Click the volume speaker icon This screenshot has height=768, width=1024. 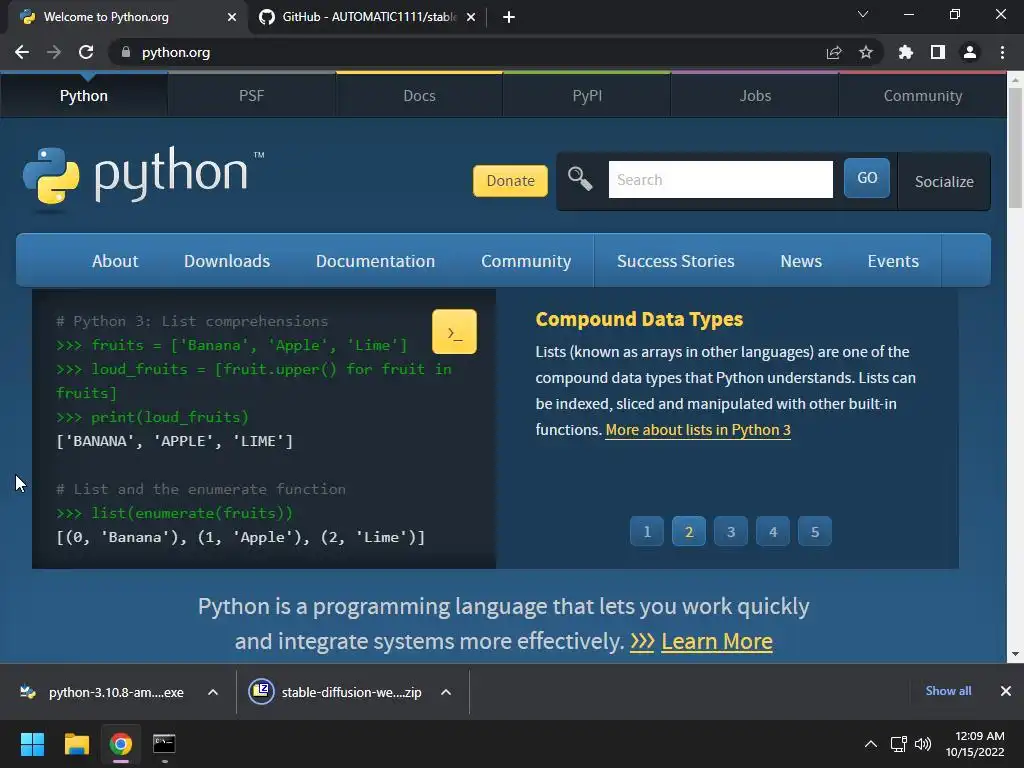[923, 744]
